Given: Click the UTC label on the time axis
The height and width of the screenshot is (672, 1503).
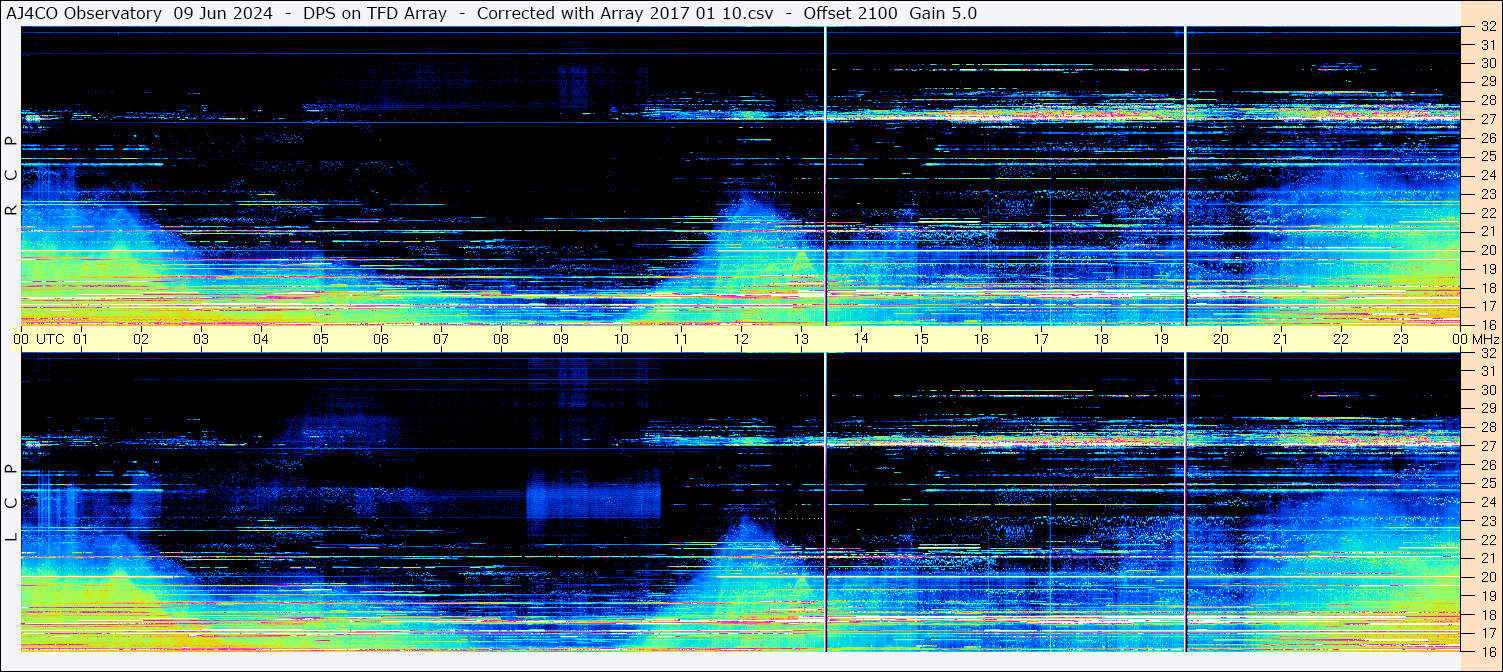Looking at the screenshot, I should [x=51, y=339].
